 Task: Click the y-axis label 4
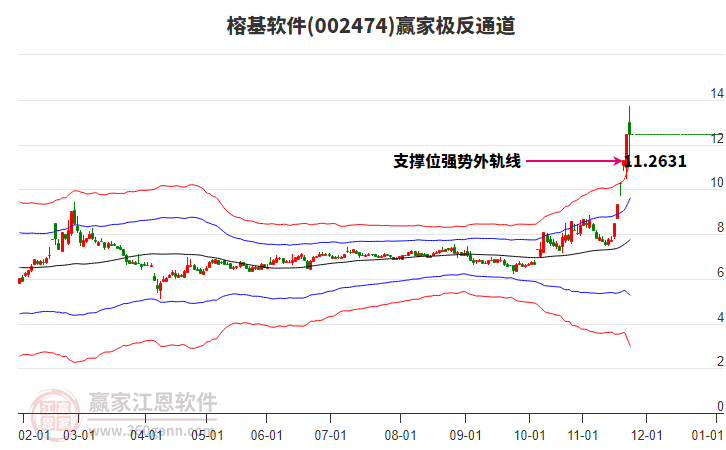coord(720,318)
